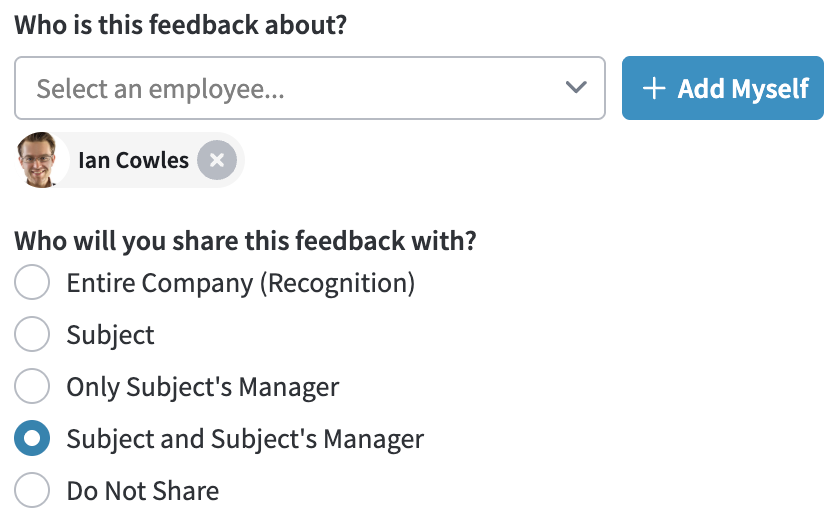Click the selected Subject and Subject's Manager radio

tap(32, 438)
